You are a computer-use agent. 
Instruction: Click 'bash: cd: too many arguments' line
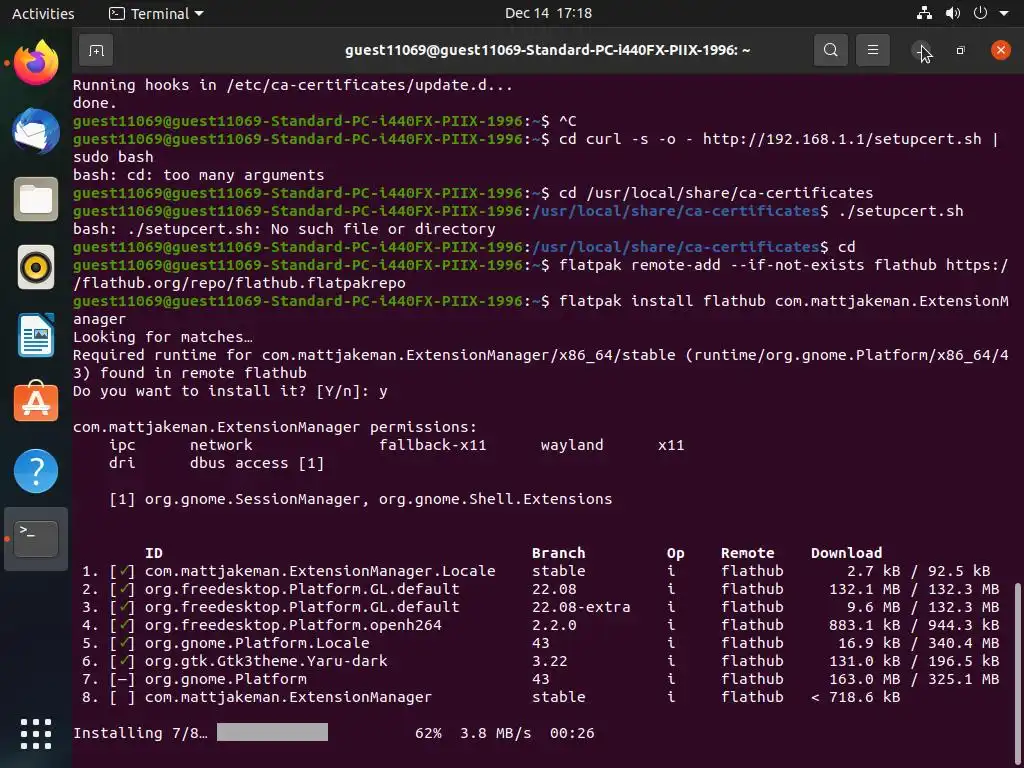click(x=199, y=175)
